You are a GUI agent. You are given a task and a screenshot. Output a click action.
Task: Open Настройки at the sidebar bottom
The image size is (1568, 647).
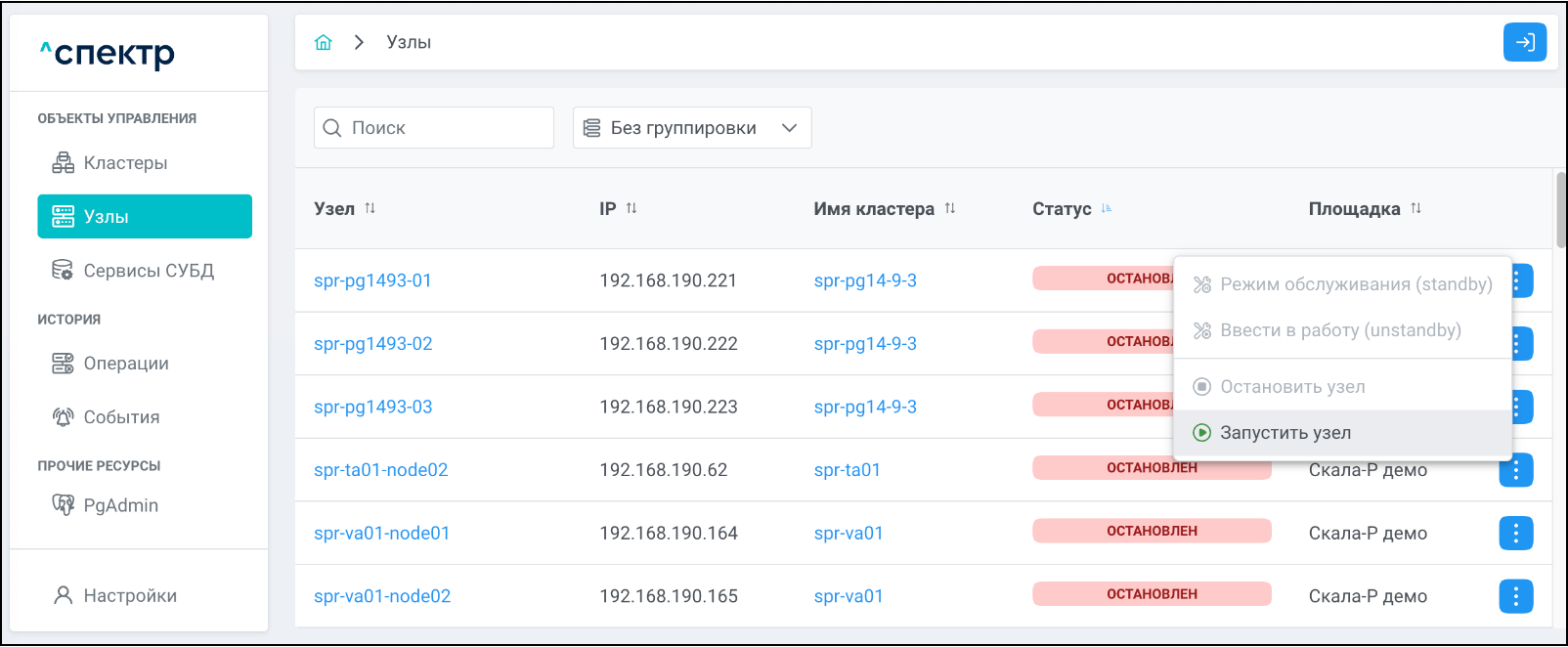tap(129, 596)
